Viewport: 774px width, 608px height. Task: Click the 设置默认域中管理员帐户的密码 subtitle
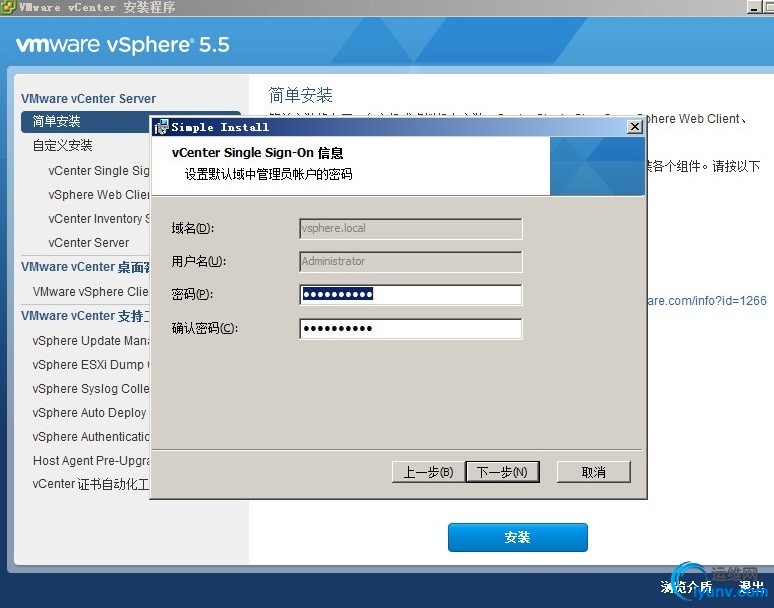269,174
